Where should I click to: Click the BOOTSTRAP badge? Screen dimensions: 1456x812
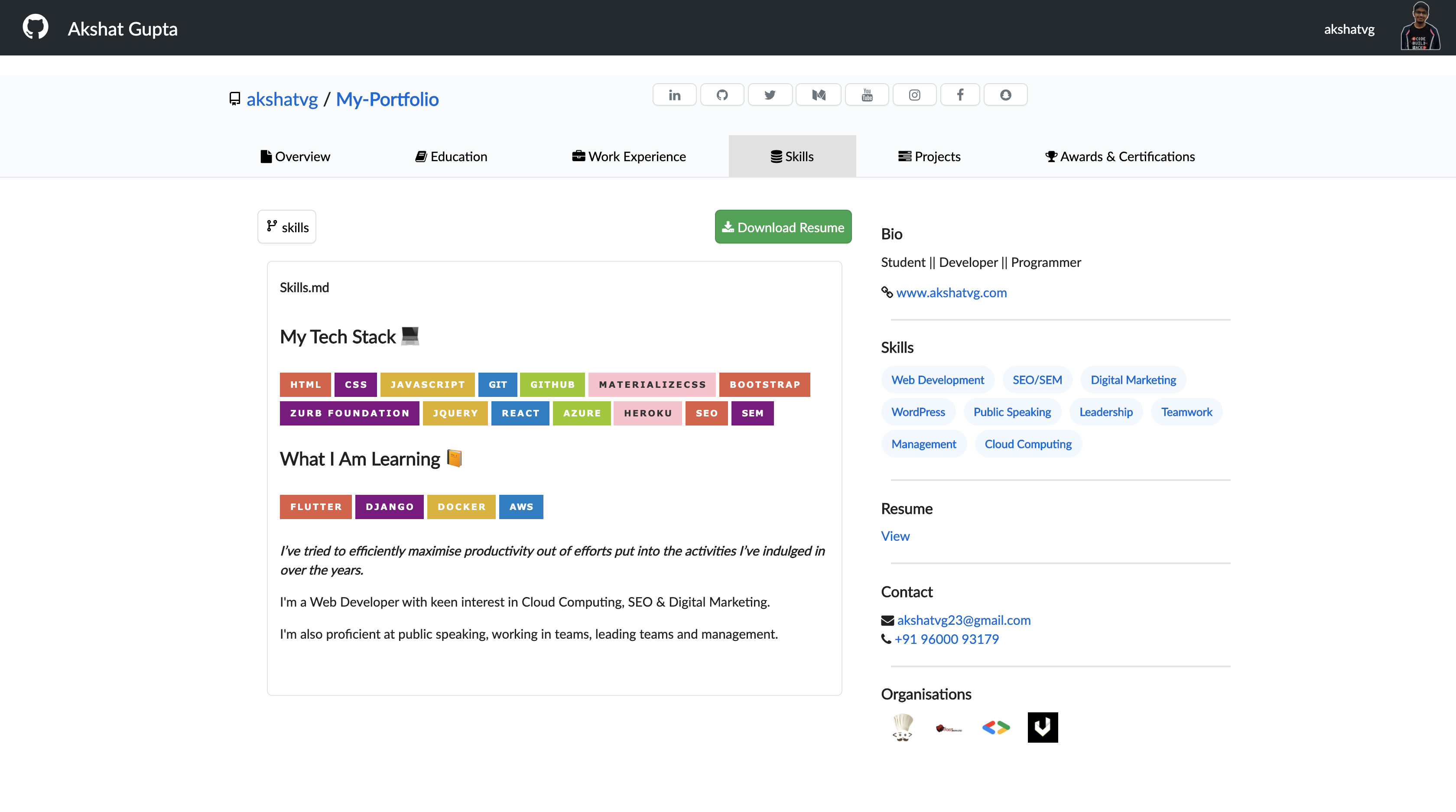coord(765,385)
